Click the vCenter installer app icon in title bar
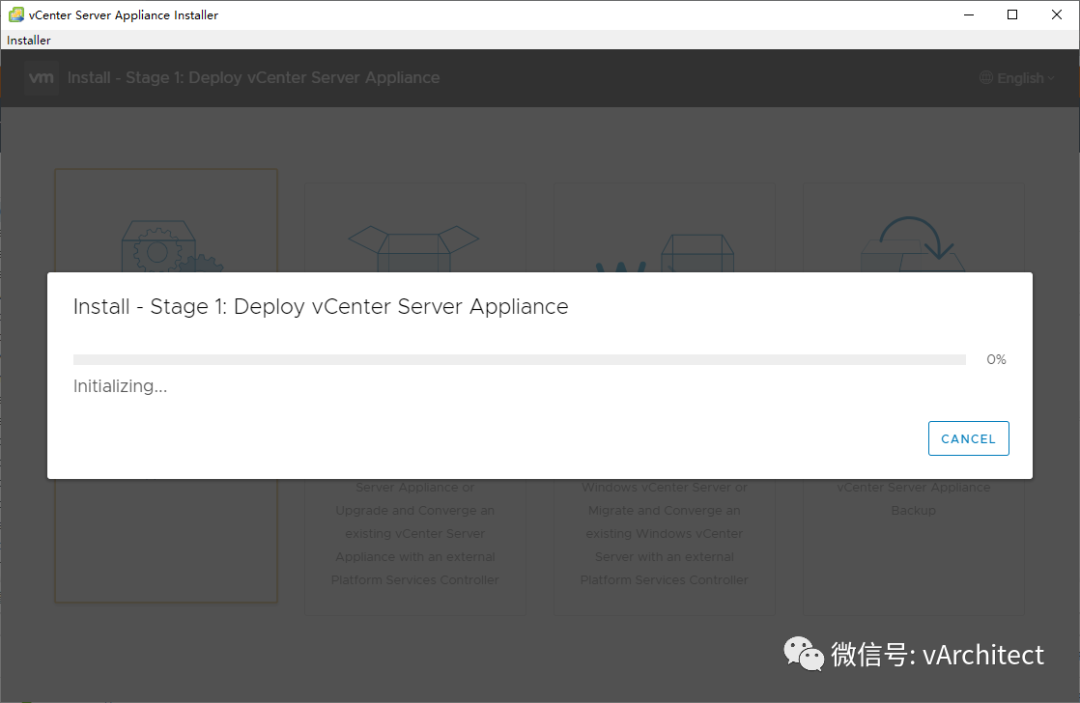The image size is (1080, 703). point(16,14)
